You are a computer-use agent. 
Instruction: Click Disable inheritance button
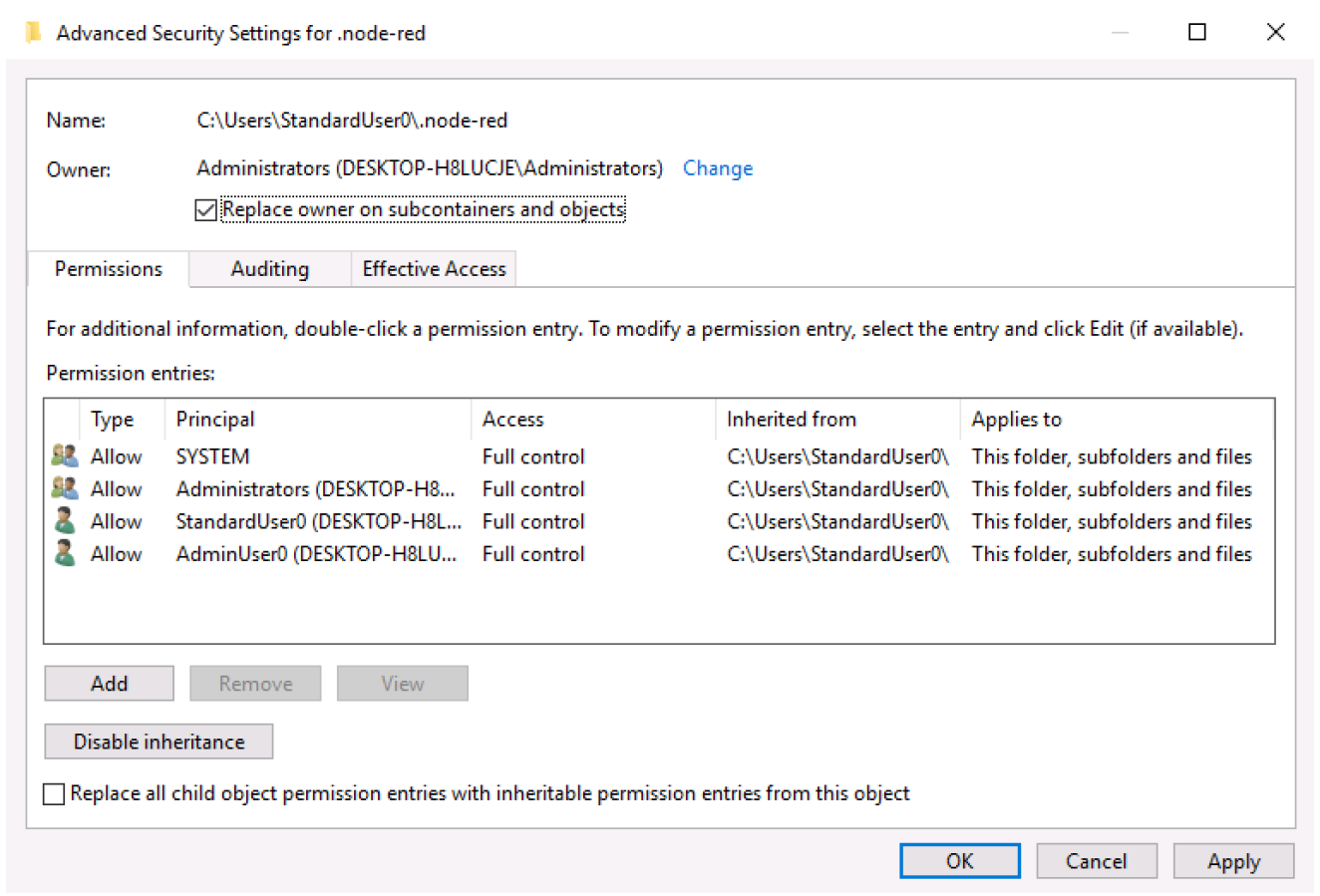tap(159, 742)
